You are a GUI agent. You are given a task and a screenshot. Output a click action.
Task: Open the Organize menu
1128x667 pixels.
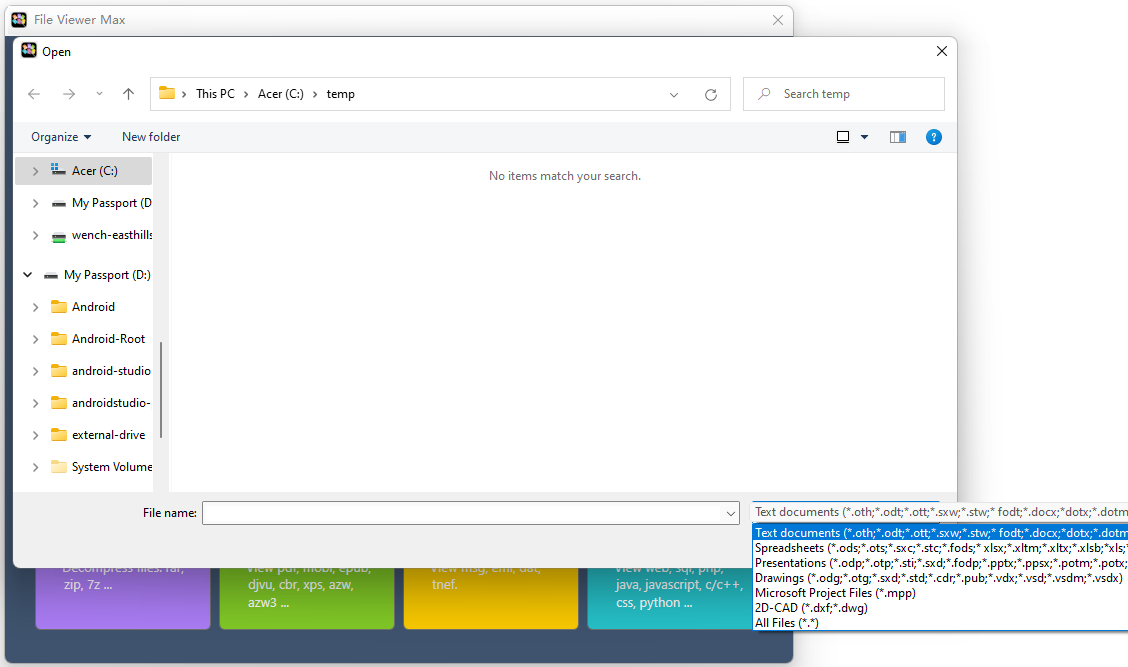(60, 136)
